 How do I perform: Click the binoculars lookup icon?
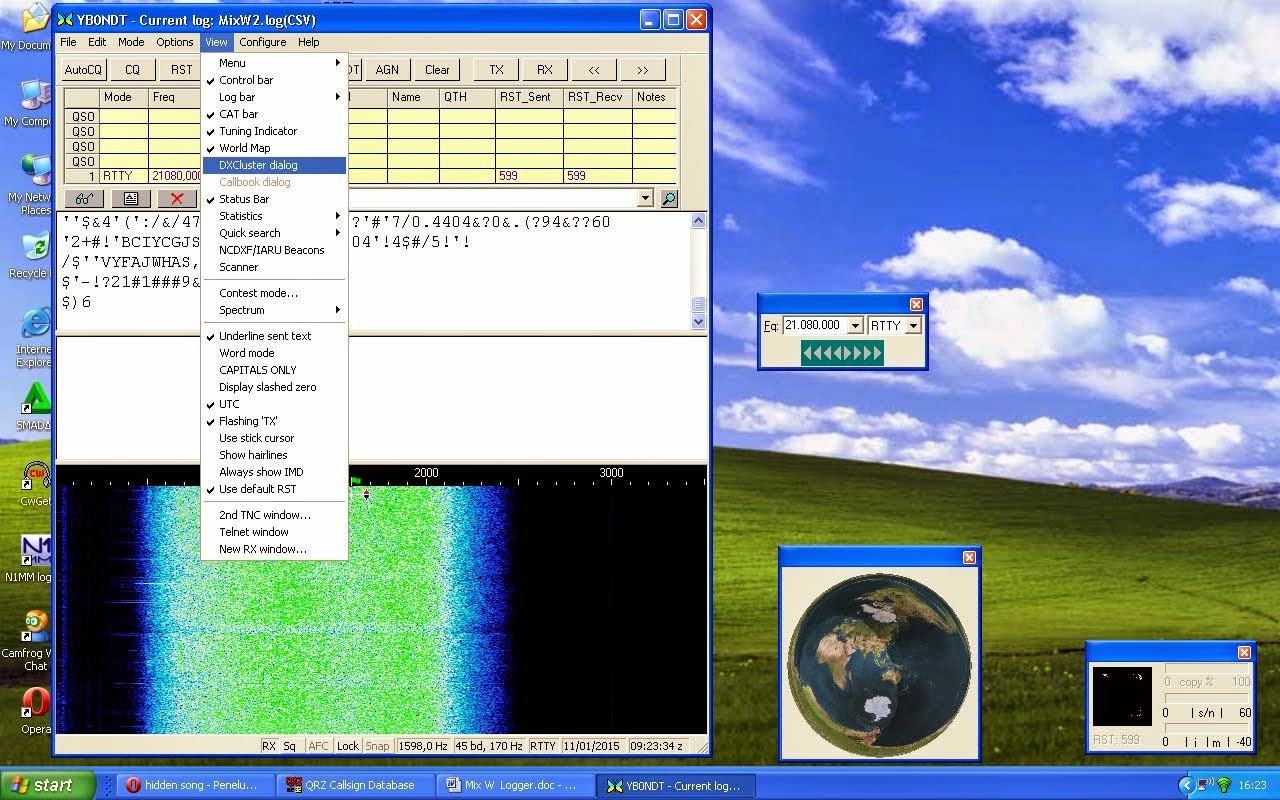85,198
